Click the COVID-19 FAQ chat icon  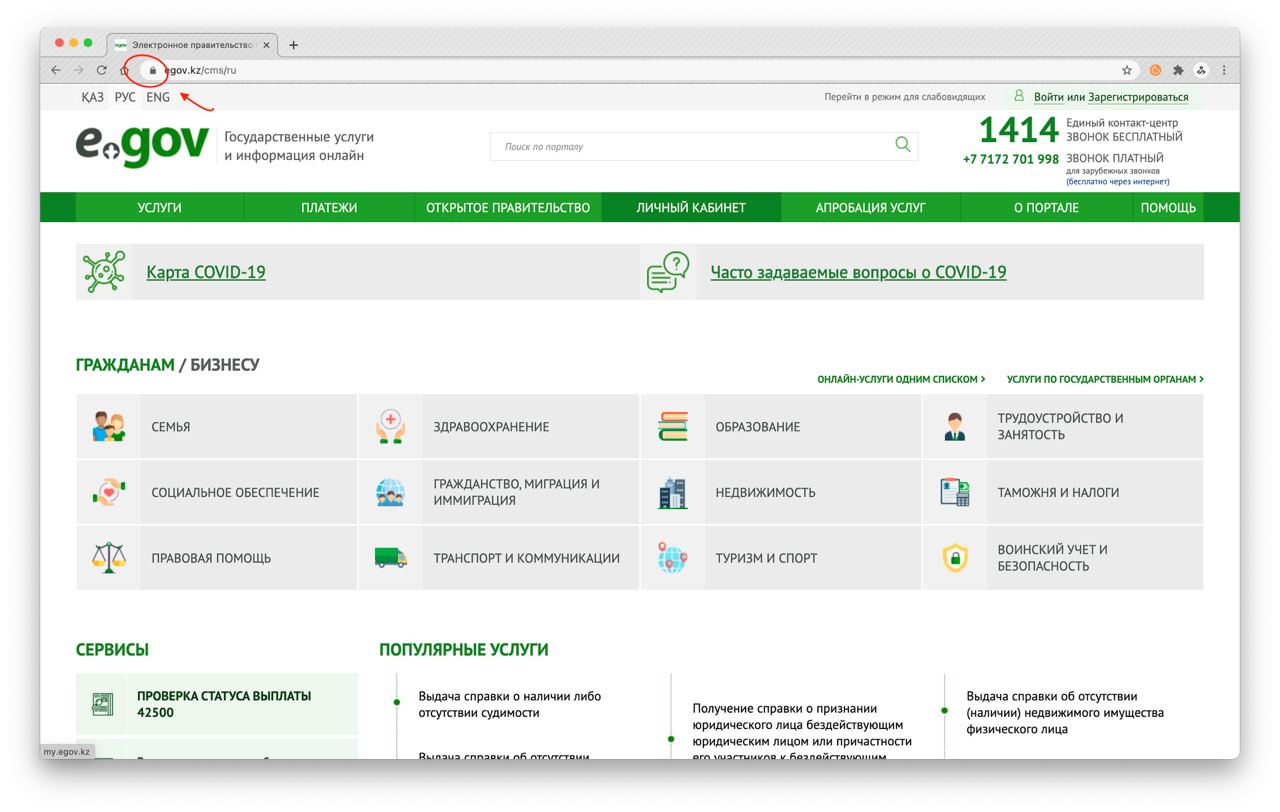pos(669,272)
